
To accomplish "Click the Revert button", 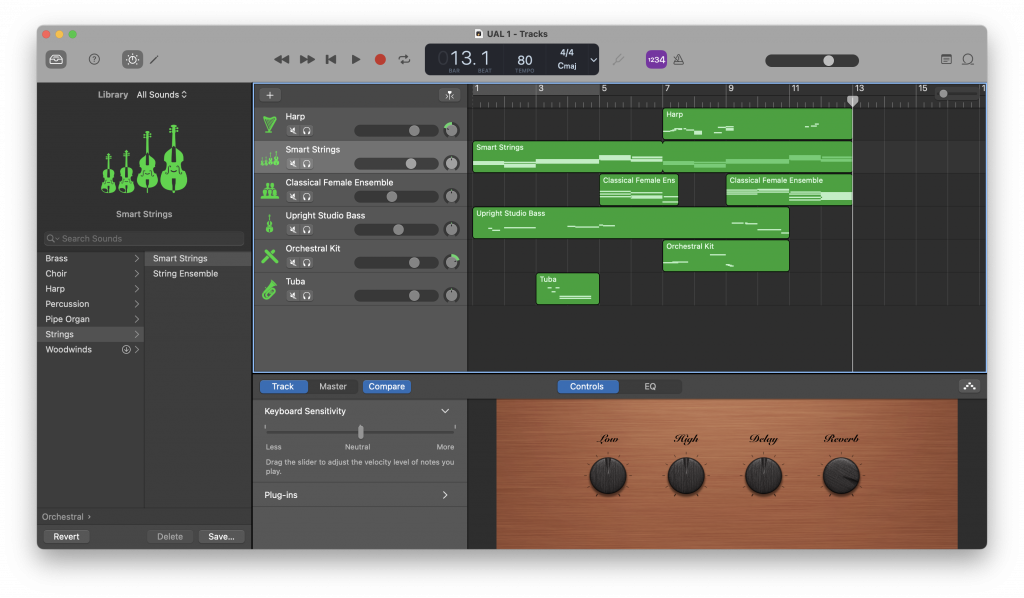I will (66, 537).
